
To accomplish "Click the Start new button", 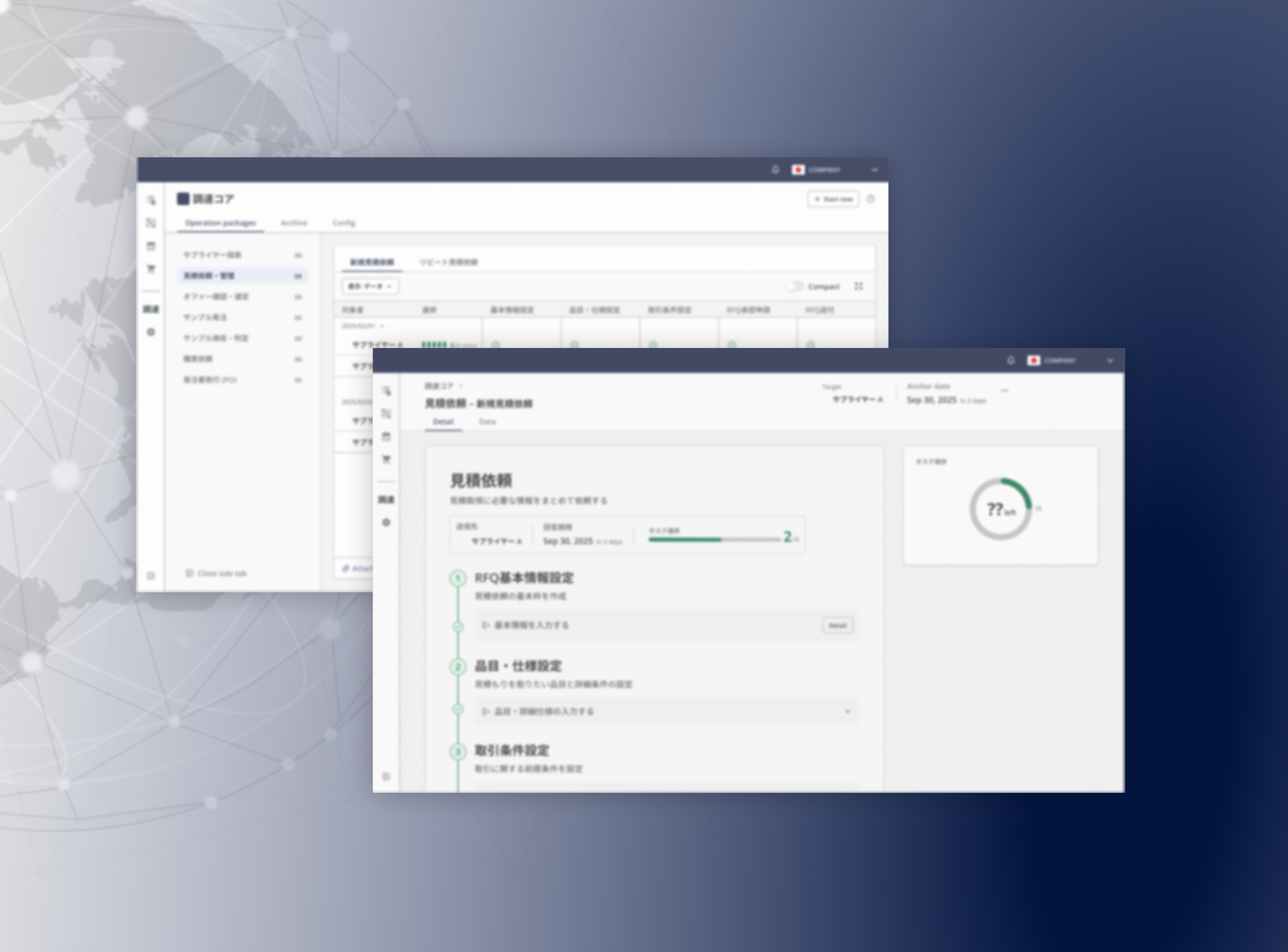I will pyautogui.click(x=833, y=199).
